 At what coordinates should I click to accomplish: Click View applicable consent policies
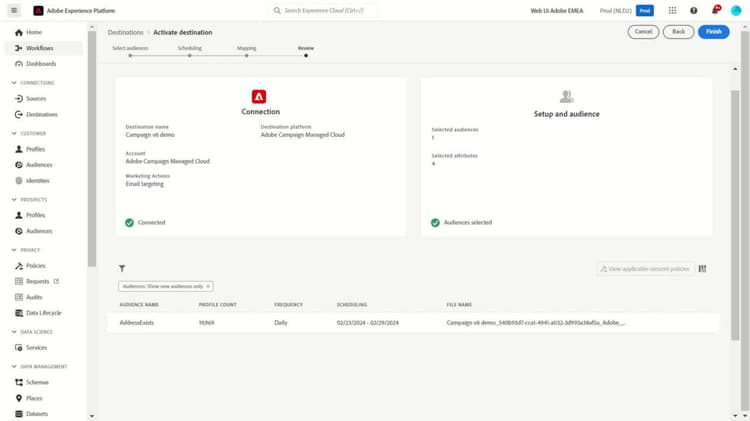click(645, 269)
